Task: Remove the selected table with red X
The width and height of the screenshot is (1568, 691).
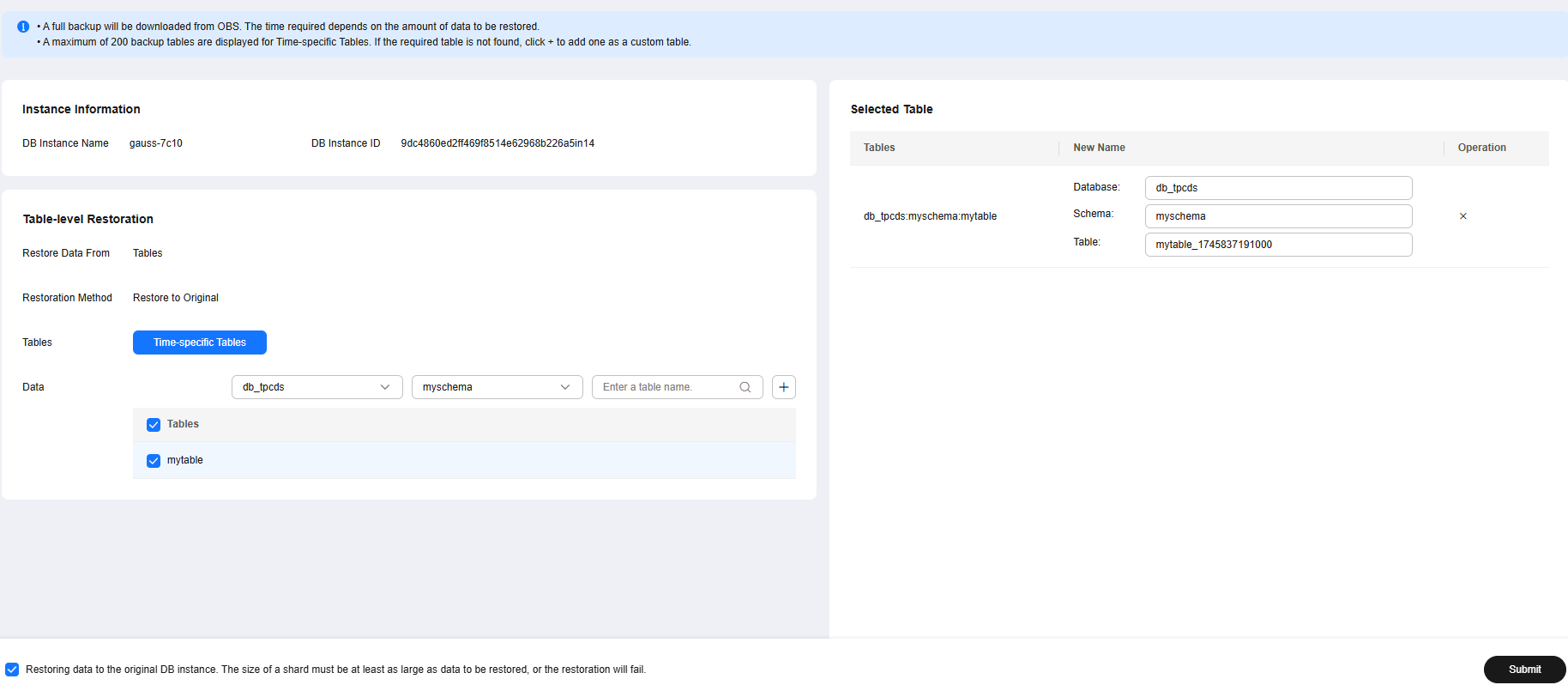Action: coord(1463,216)
